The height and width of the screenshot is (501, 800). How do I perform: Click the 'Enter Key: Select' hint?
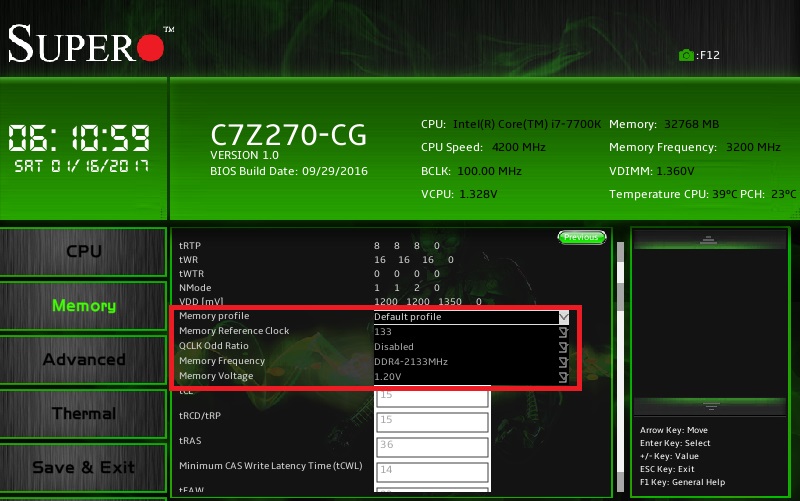point(674,443)
